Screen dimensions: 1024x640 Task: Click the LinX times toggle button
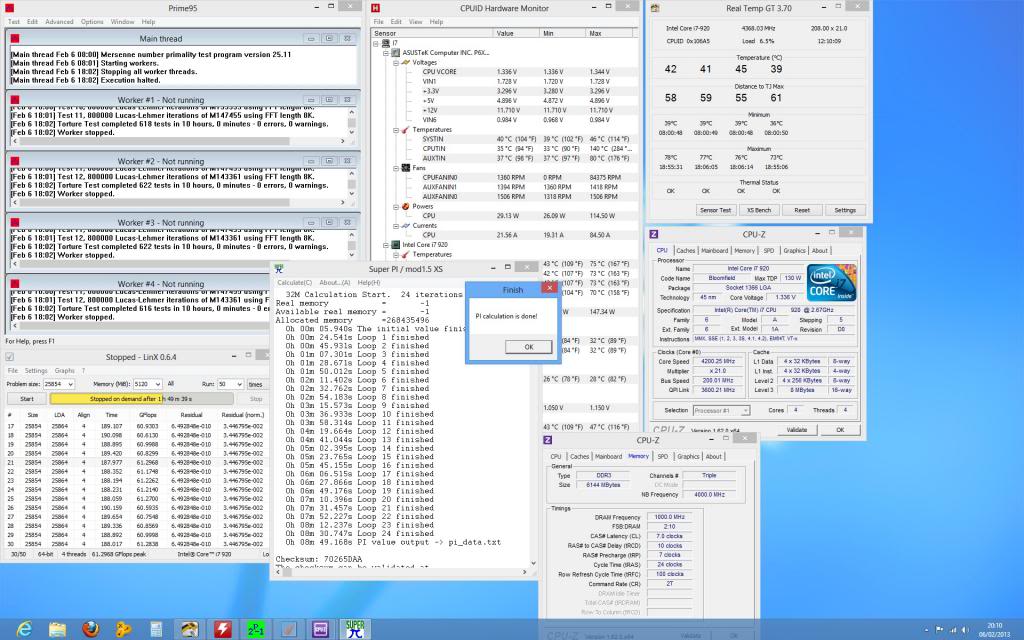pyautogui.click(x=255, y=384)
